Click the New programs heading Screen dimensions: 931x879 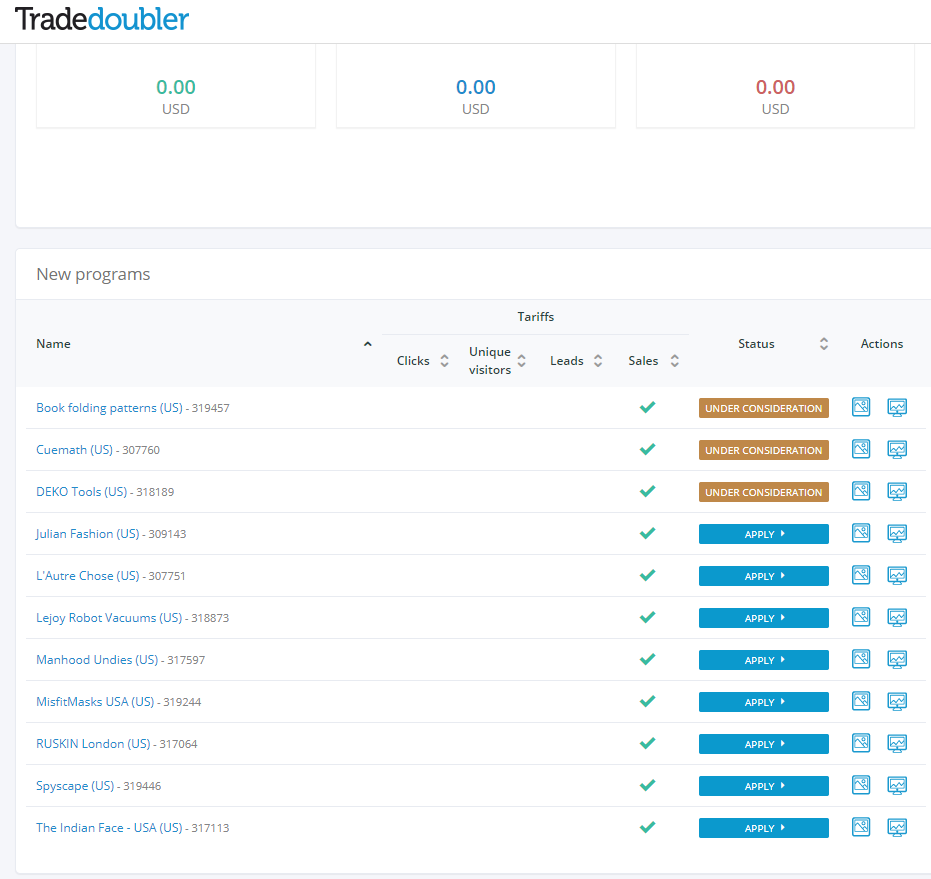pos(93,274)
